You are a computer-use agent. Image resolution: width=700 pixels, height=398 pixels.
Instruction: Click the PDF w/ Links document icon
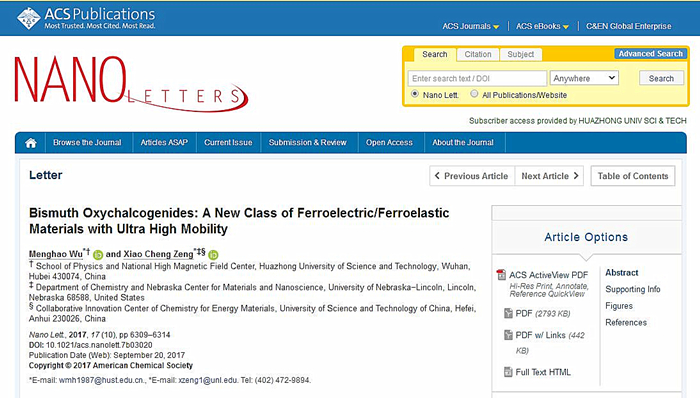coord(508,335)
